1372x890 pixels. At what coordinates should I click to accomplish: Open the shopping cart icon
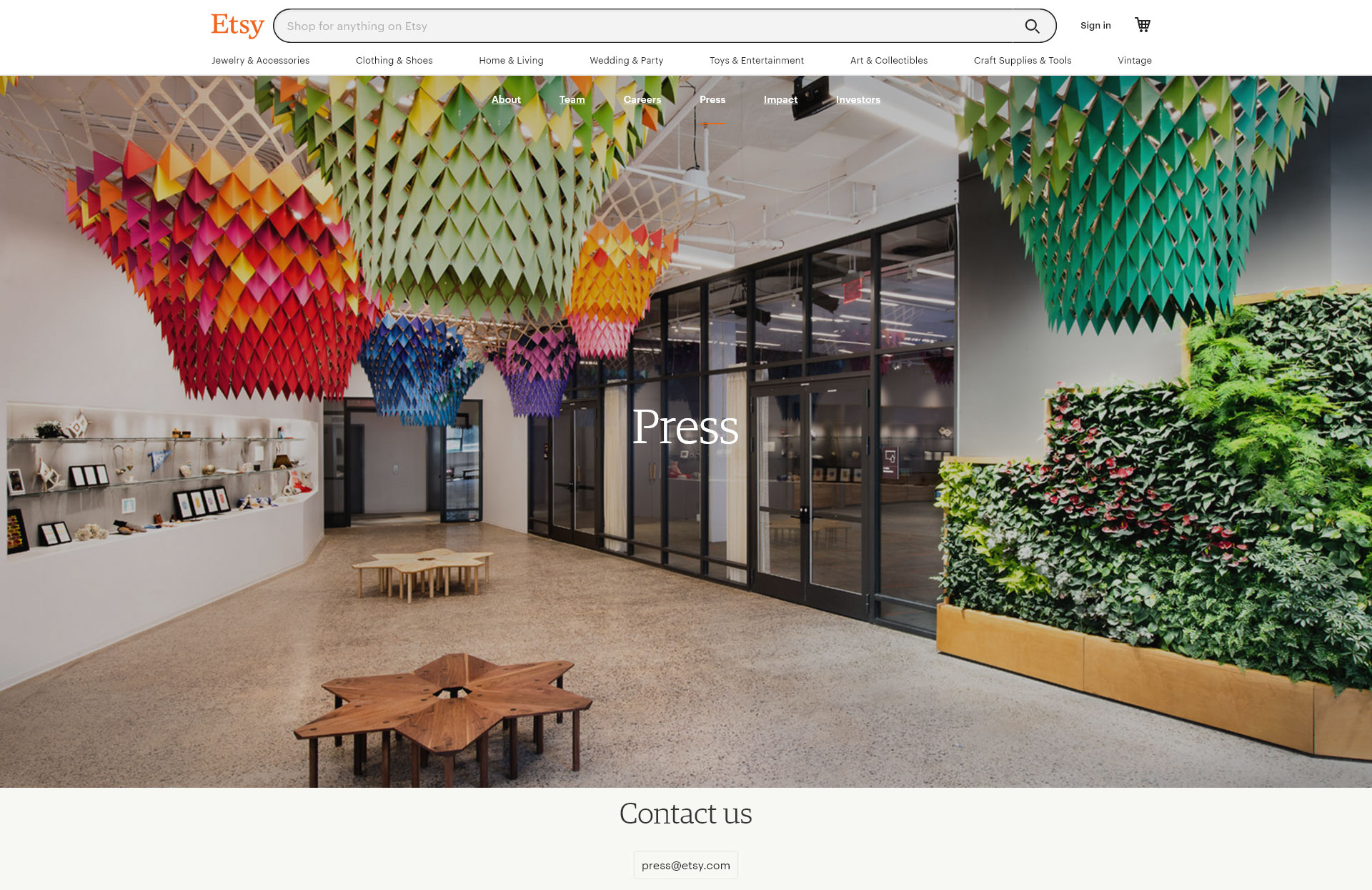tap(1143, 25)
